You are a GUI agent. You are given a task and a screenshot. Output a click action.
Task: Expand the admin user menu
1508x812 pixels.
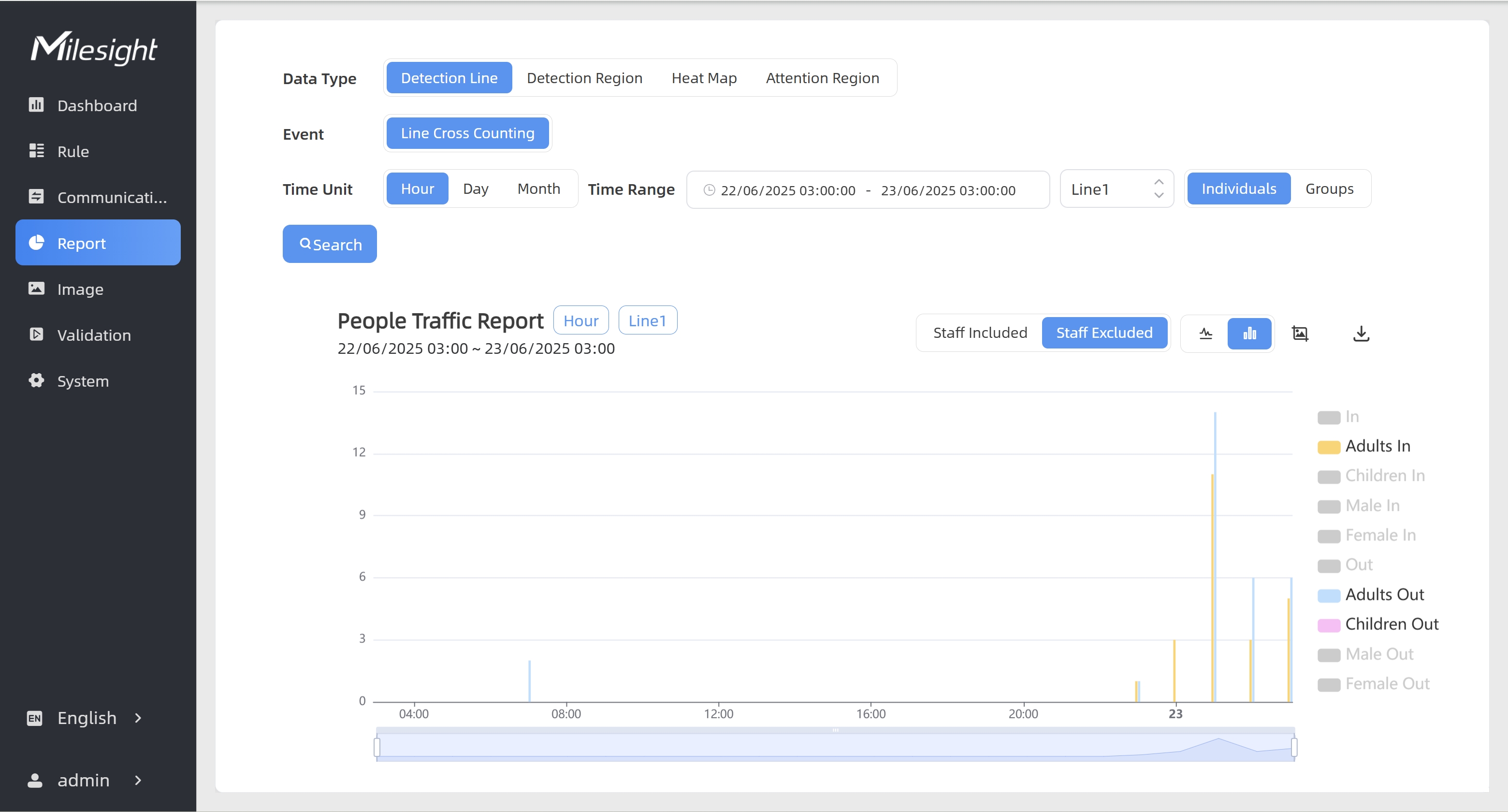pos(84,780)
